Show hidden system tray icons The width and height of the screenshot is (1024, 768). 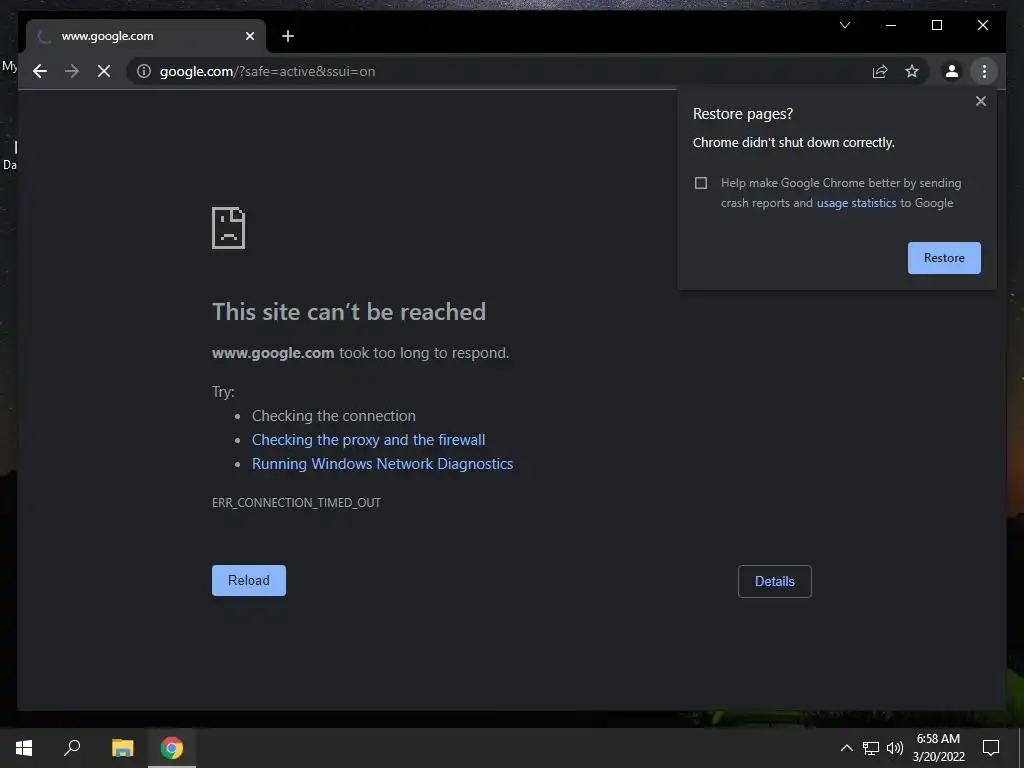846,748
